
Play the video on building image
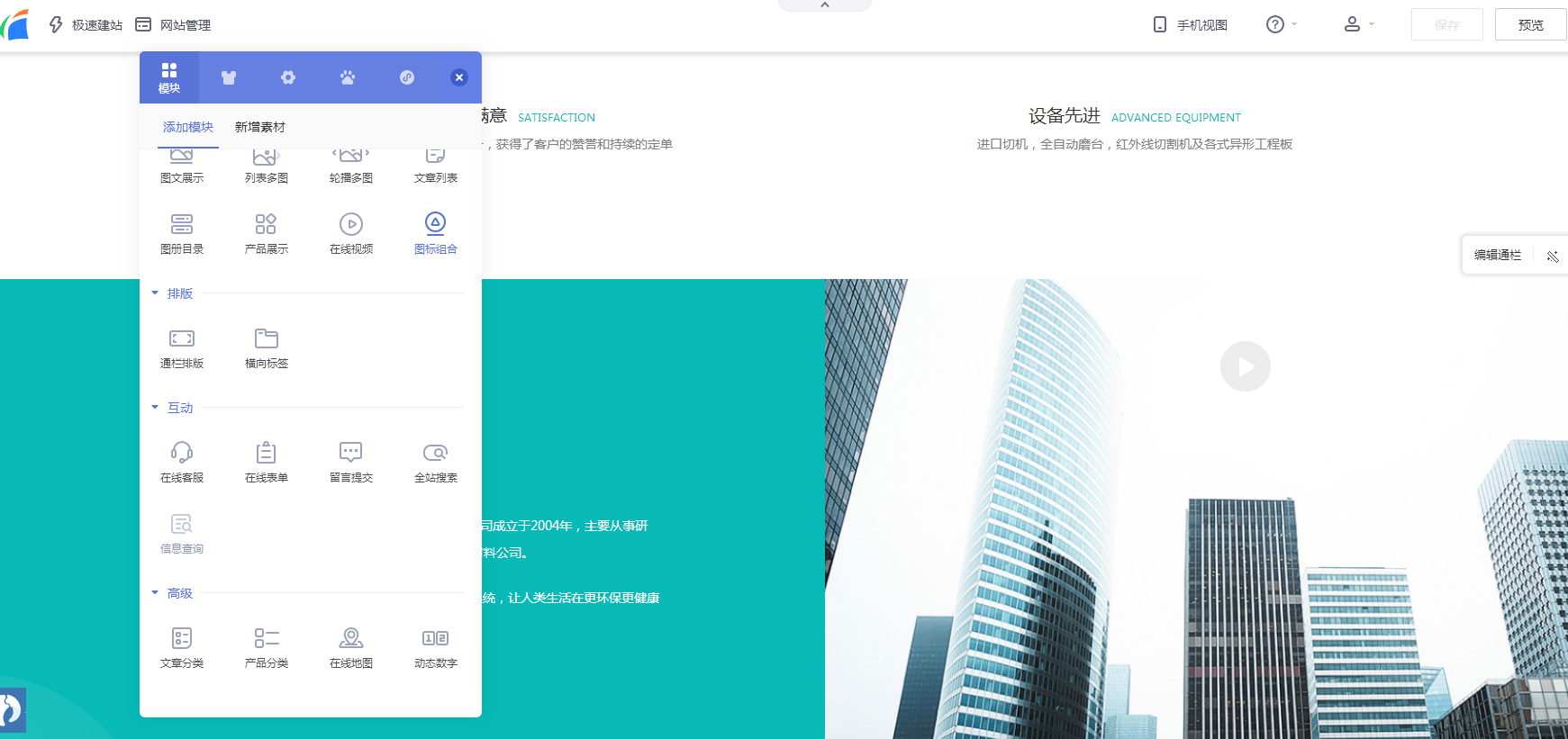1245,366
